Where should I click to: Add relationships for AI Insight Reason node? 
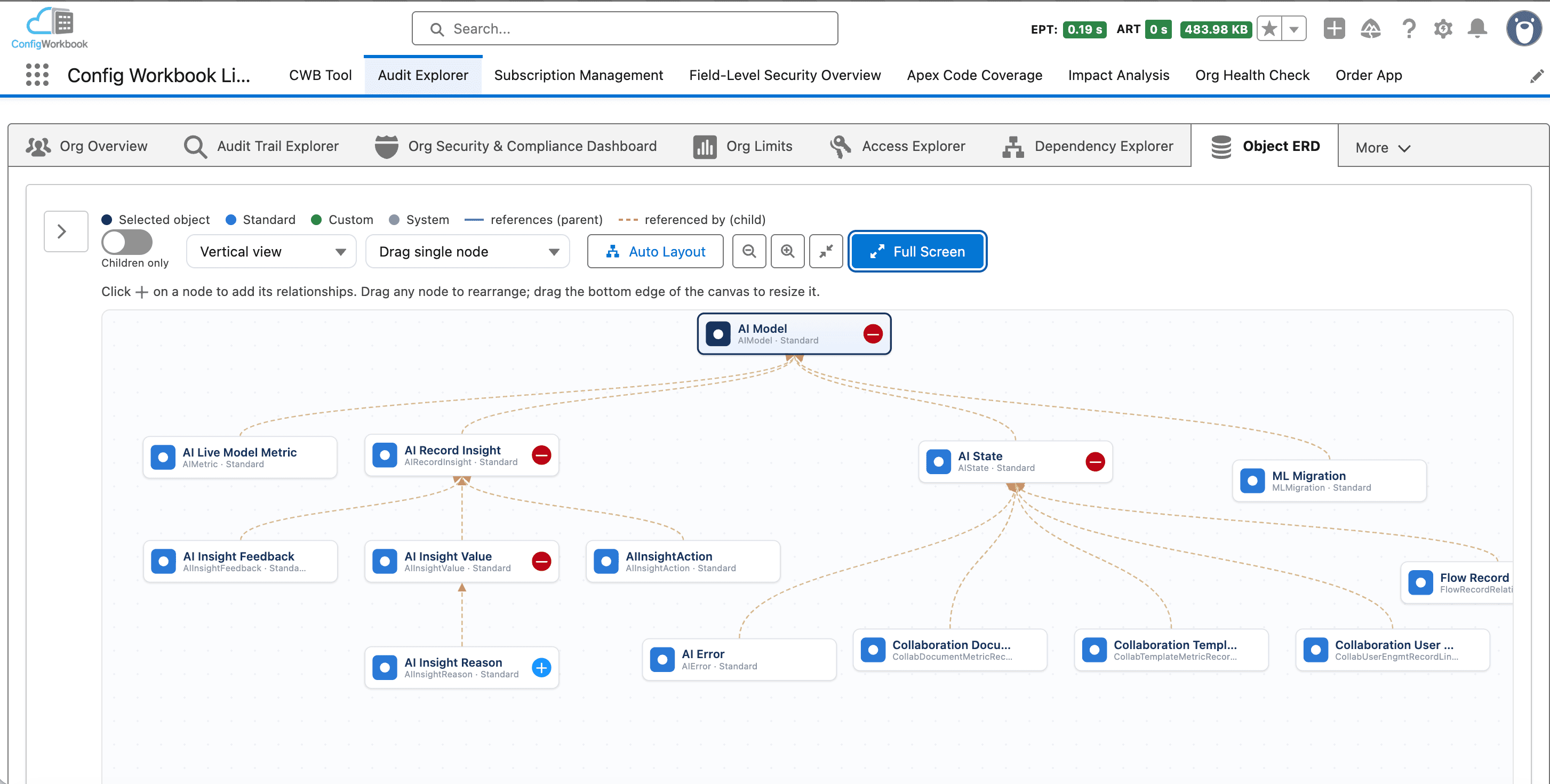(541, 668)
